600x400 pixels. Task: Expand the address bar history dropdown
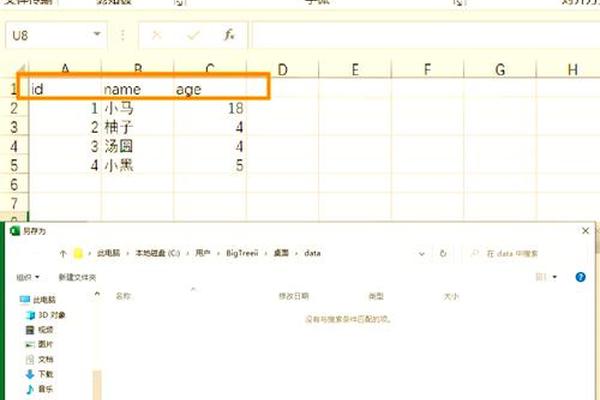tap(422, 254)
